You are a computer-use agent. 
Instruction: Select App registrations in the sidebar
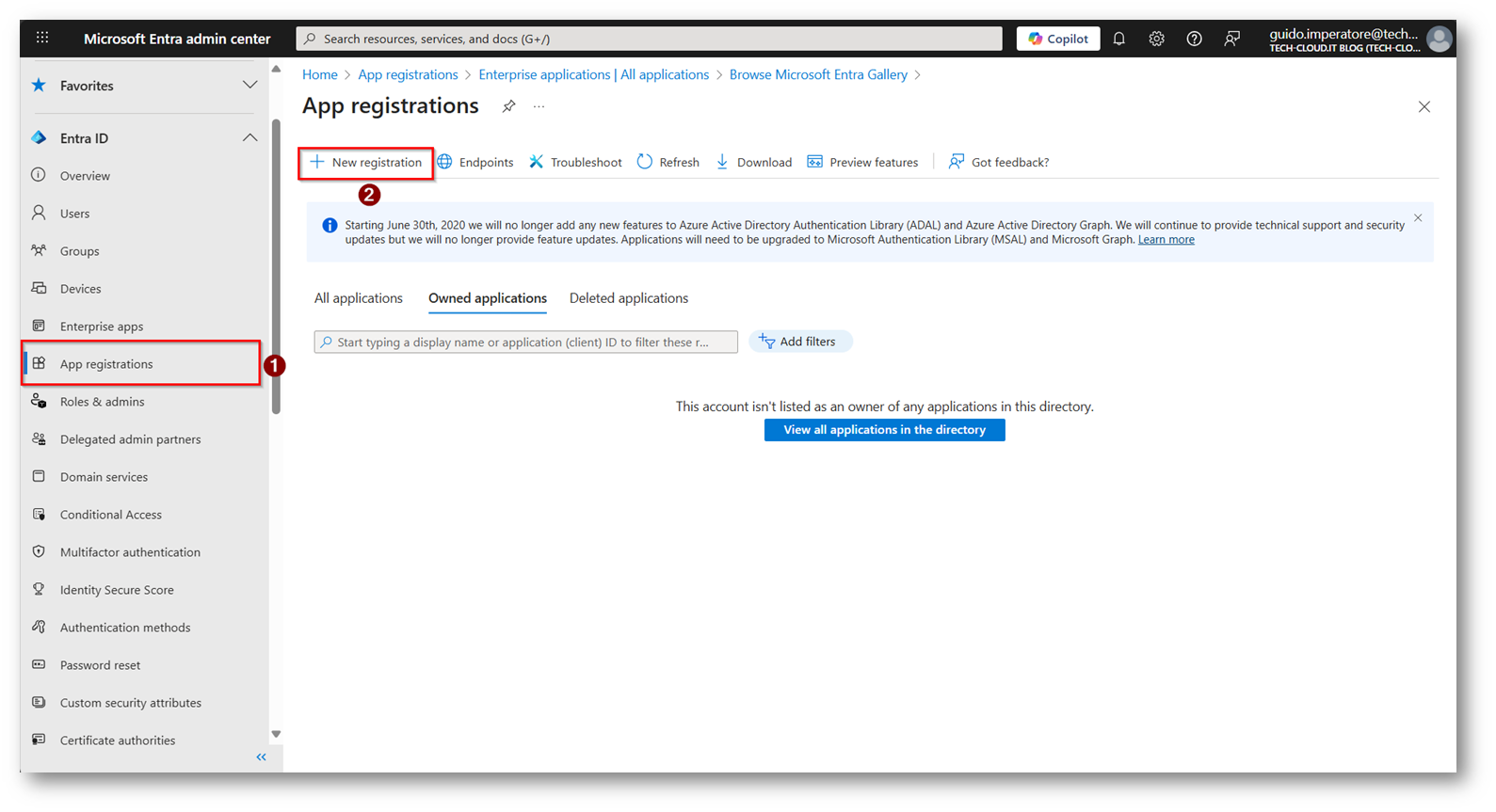click(x=141, y=364)
